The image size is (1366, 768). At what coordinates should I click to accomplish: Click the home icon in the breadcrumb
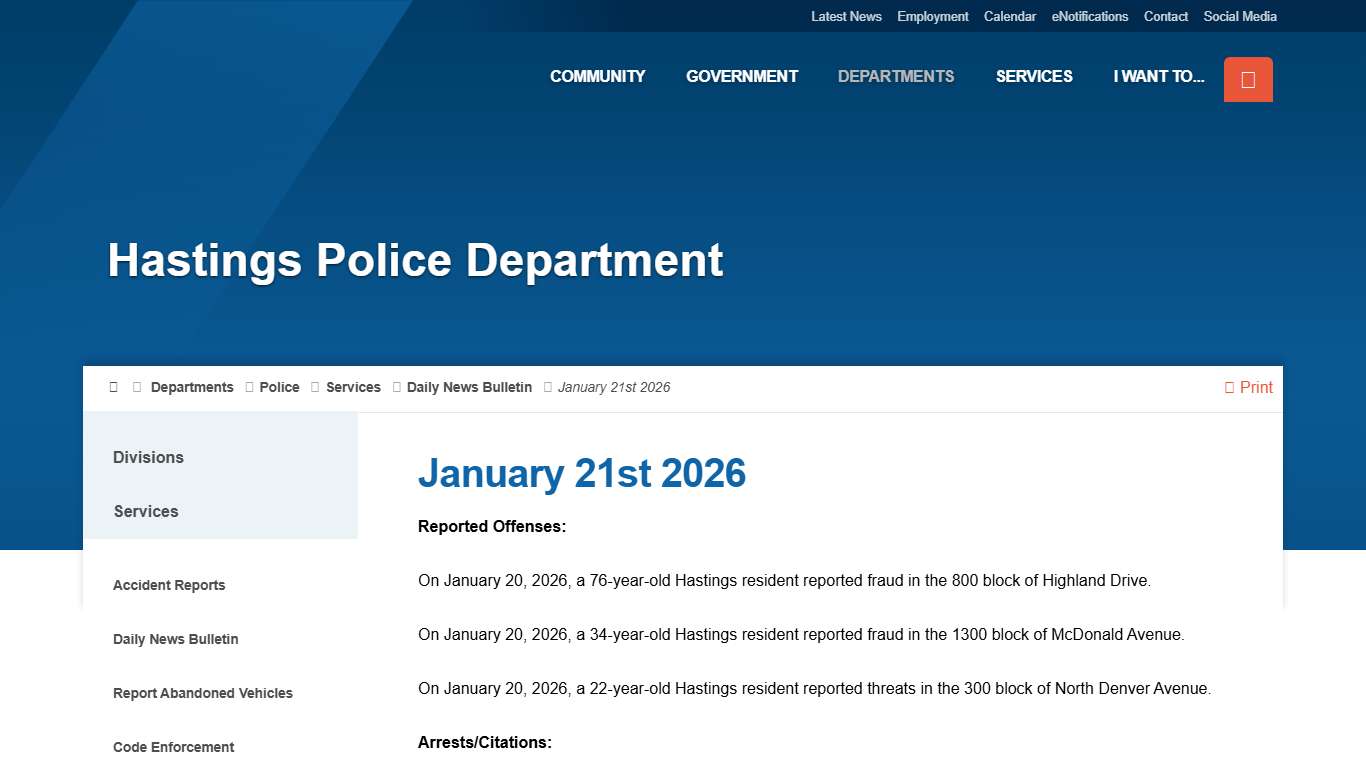tap(113, 387)
